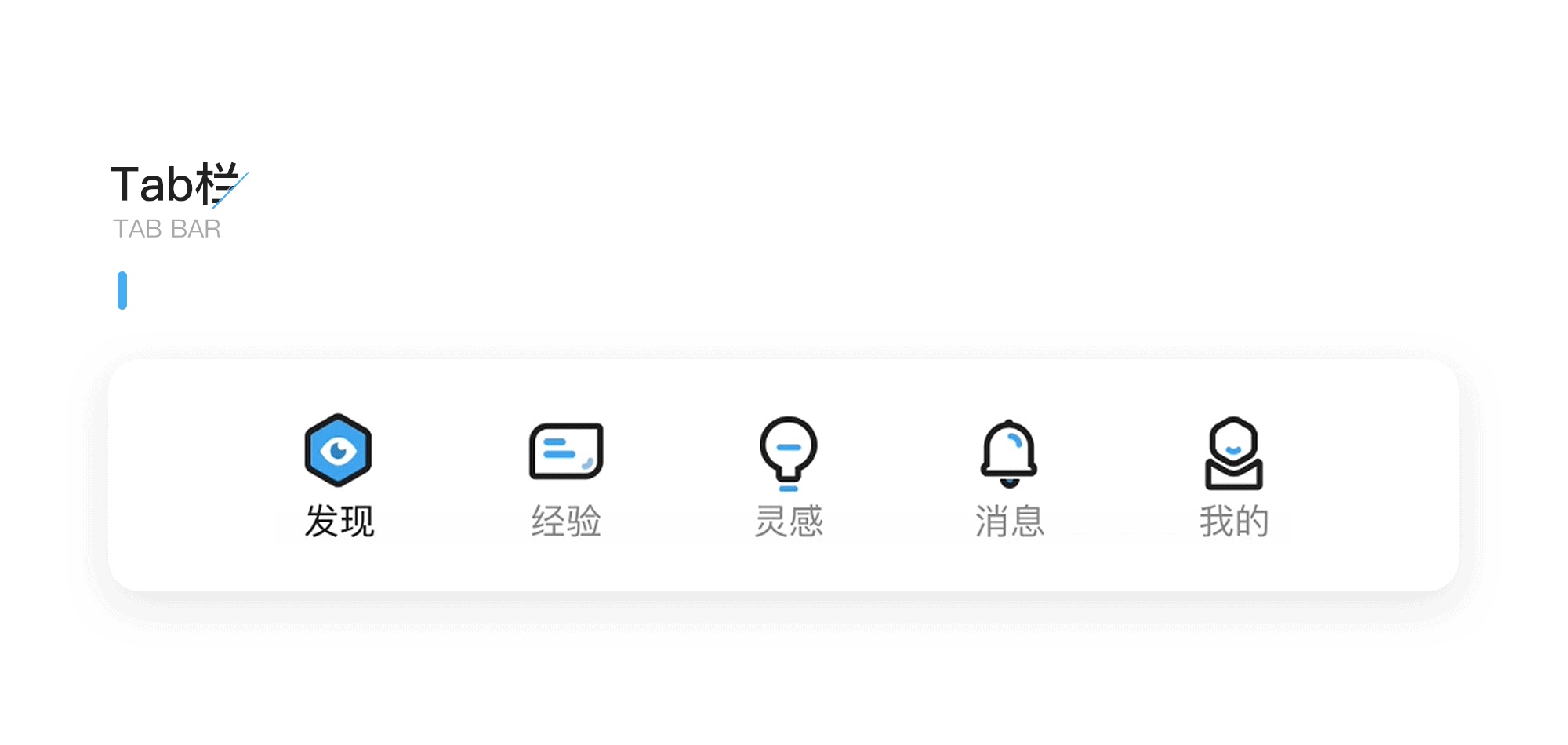Viewport: 1568px width, 745px height.
Task: Choose the 消息 tab text
Action: click(x=1010, y=521)
